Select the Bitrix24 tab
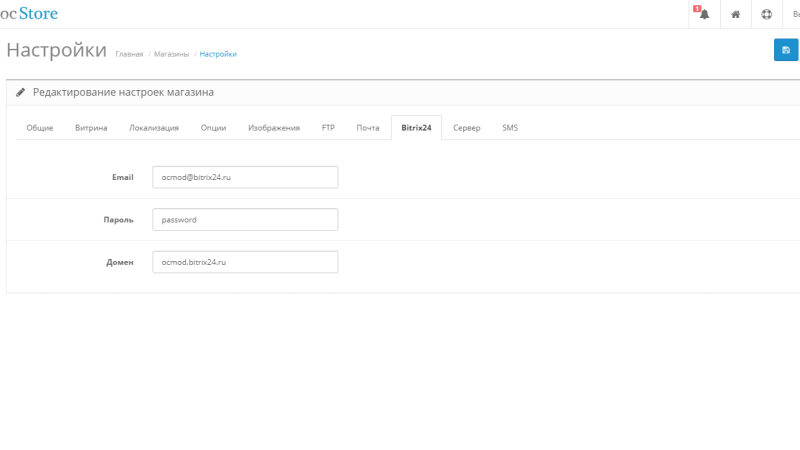Image resolution: width=800 pixels, height=450 pixels. [x=416, y=128]
